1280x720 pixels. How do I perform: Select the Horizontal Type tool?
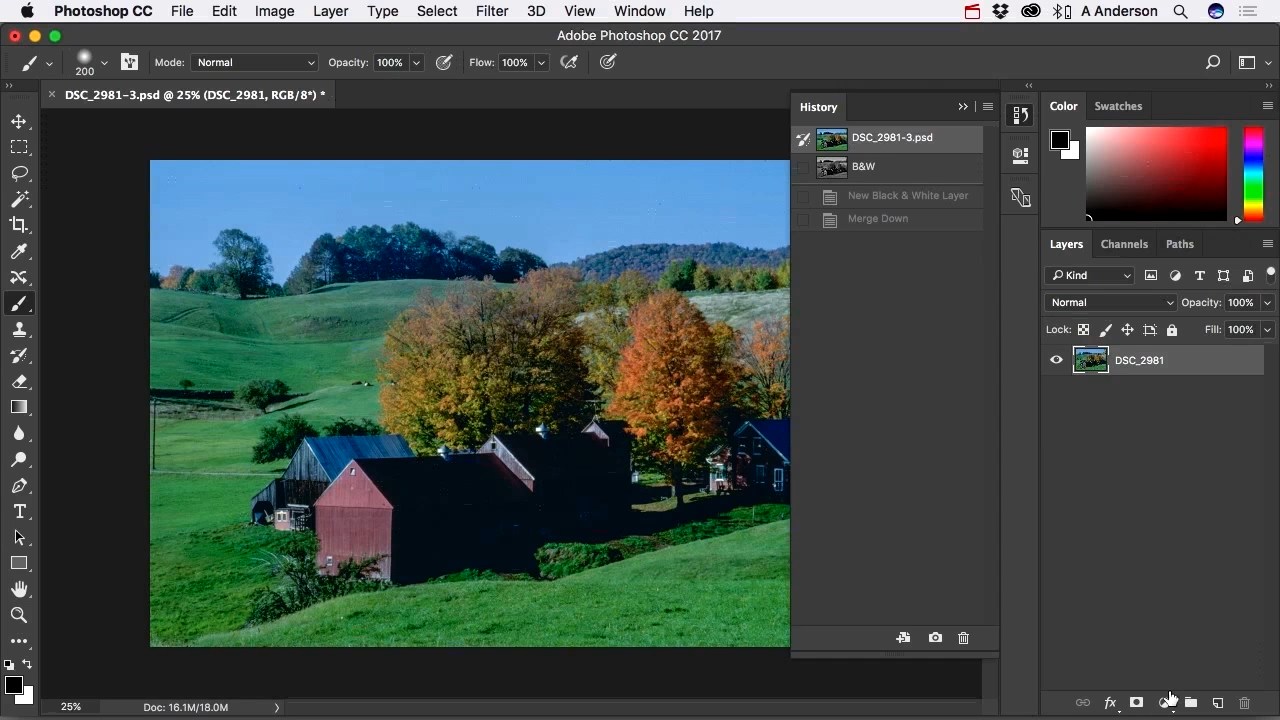(x=19, y=511)
